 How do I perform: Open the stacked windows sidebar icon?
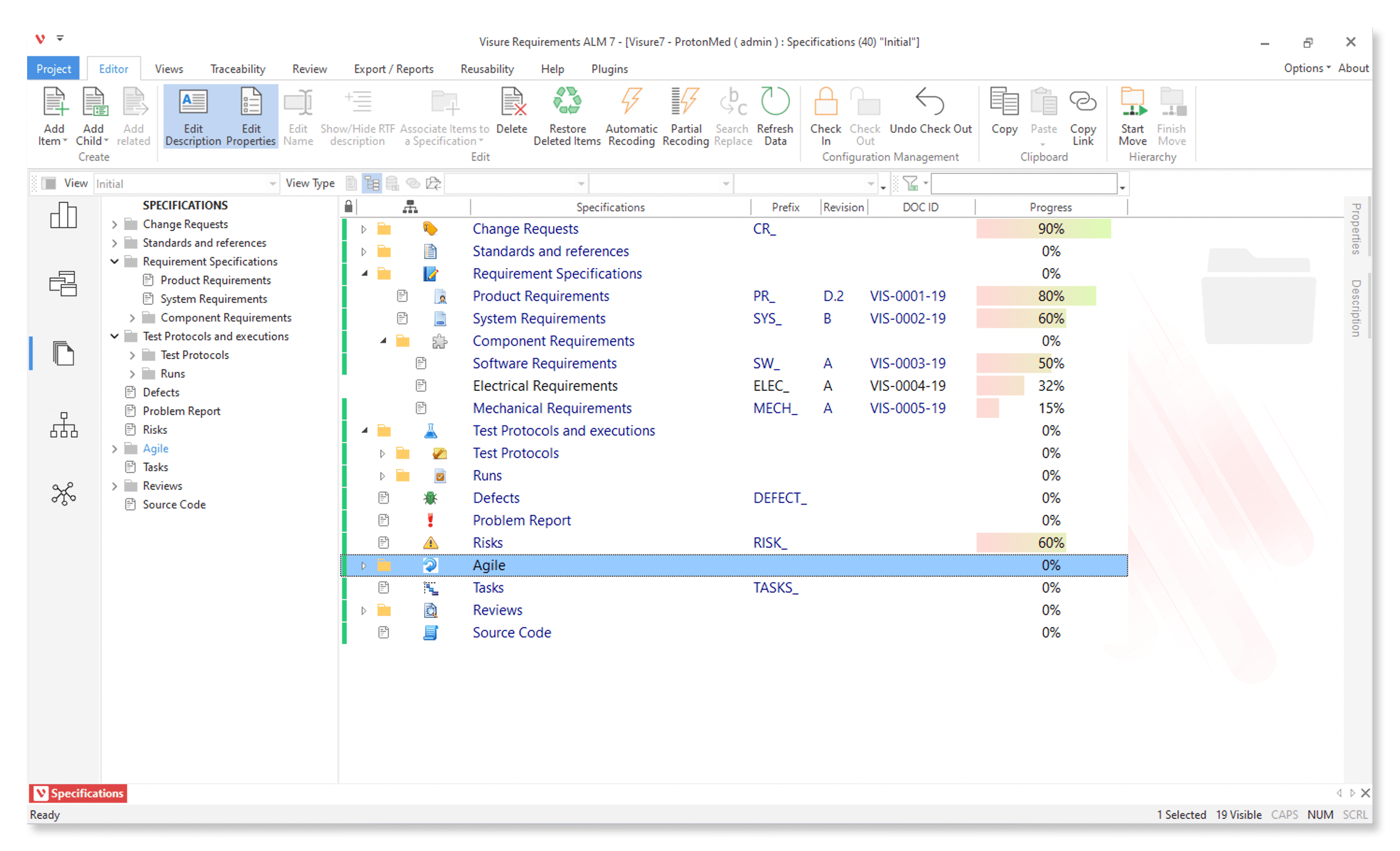coord(64,284)
